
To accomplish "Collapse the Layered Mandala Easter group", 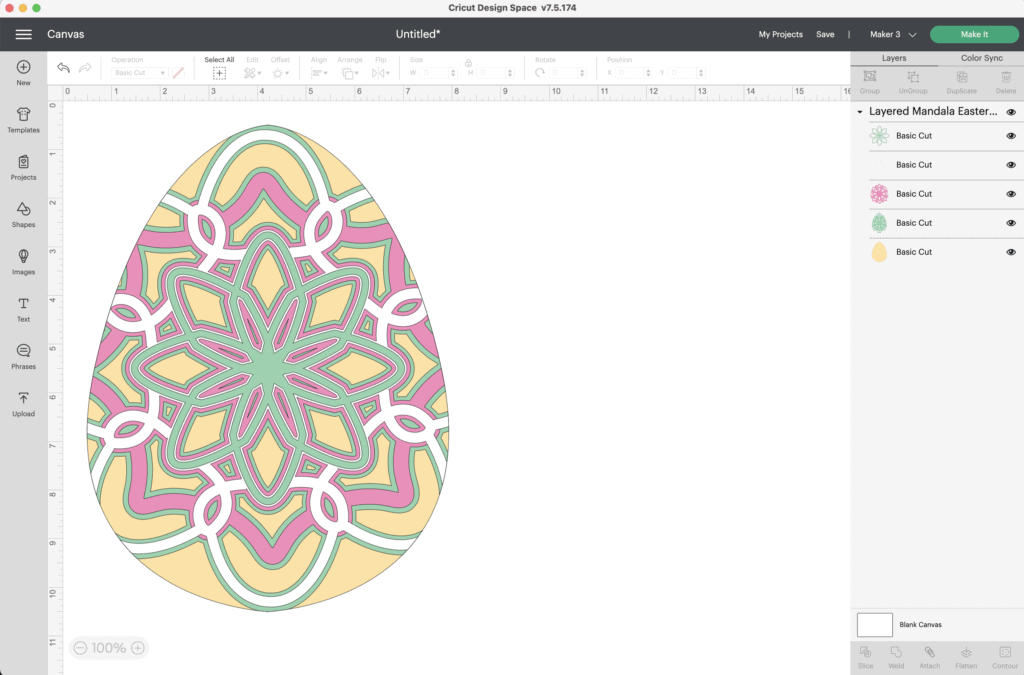I will pyautogui.click(x=860, y=112).
